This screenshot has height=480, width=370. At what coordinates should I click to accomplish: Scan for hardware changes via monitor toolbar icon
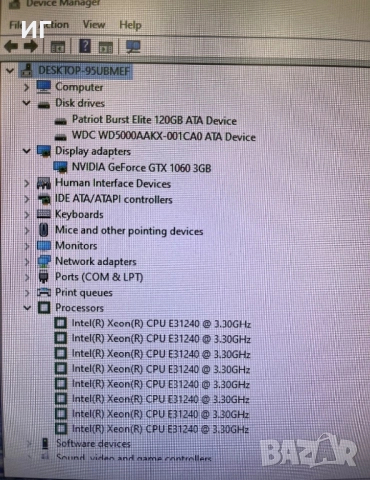(133, 47)
